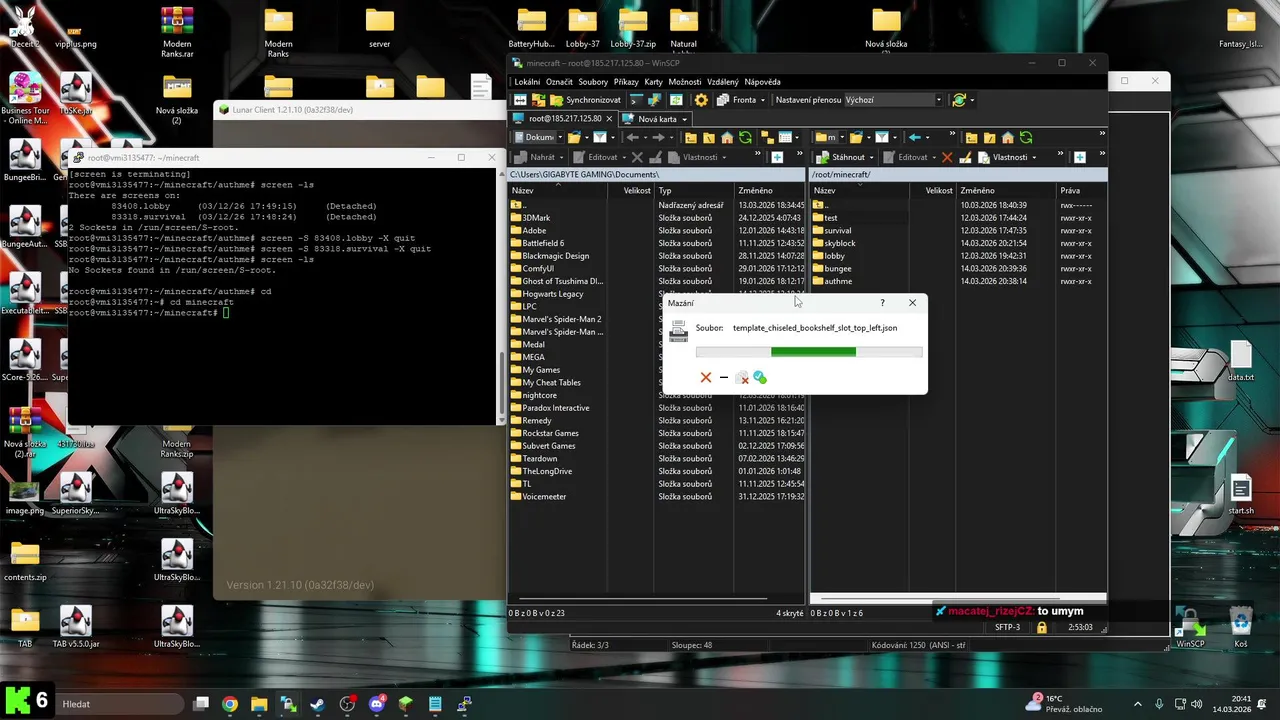
Task: Click the remote path /root/minecraft/
Action: tap(842, 174)
